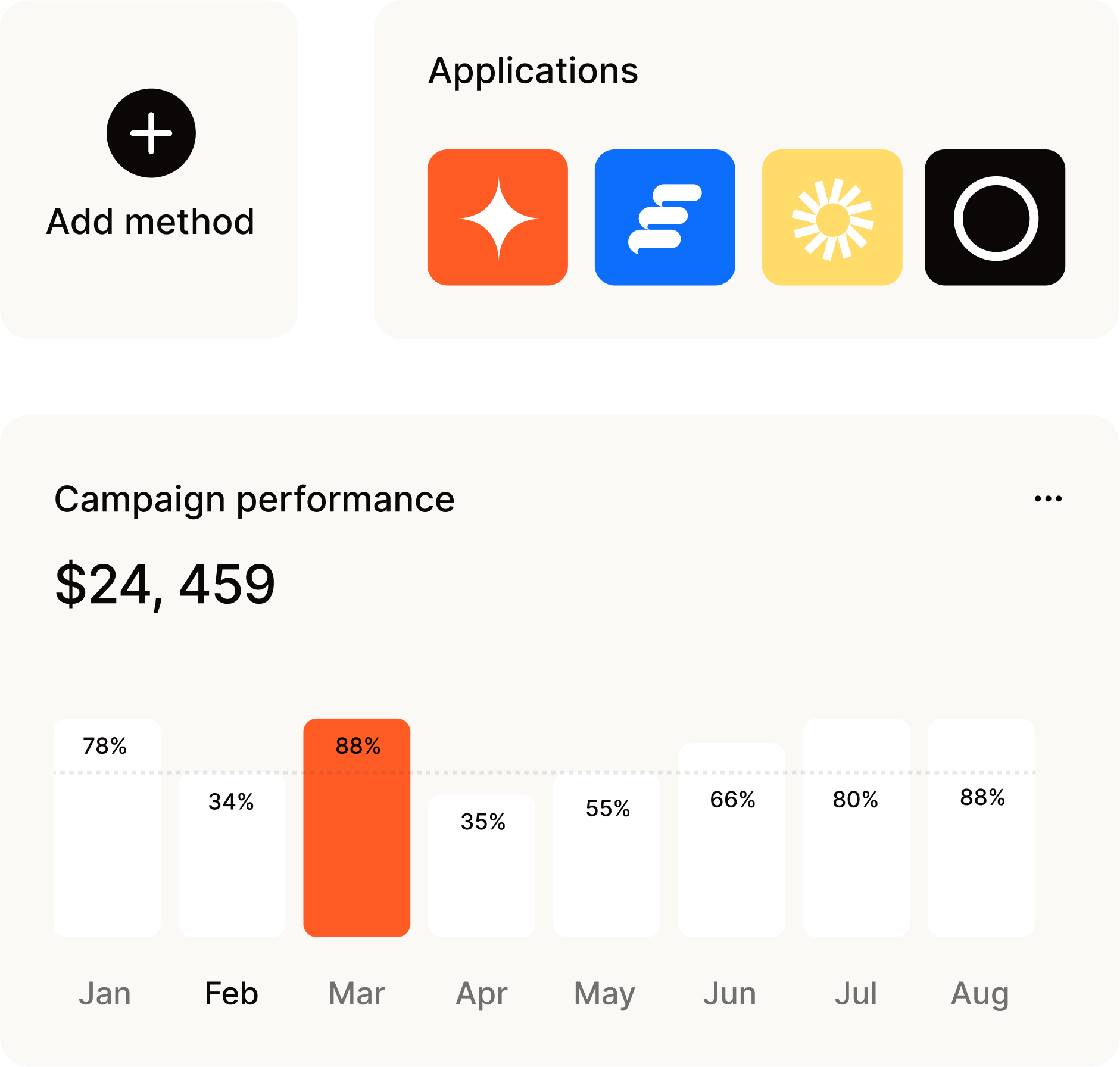Open the black ring application icon
The width and height of the screenshot is (1120, 1067).
(995, 217)
